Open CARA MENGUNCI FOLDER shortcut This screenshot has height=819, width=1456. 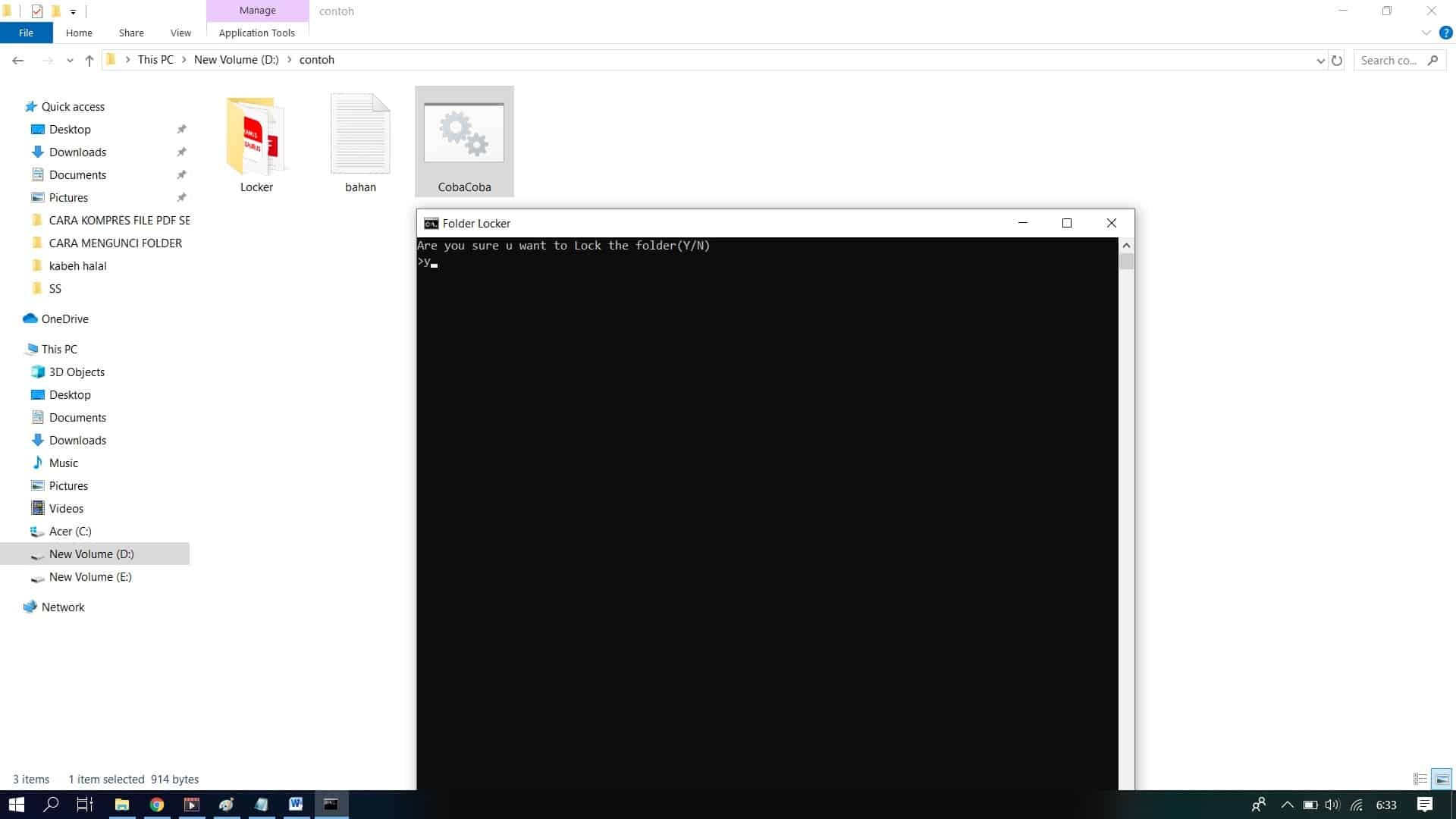click(115, 243)
